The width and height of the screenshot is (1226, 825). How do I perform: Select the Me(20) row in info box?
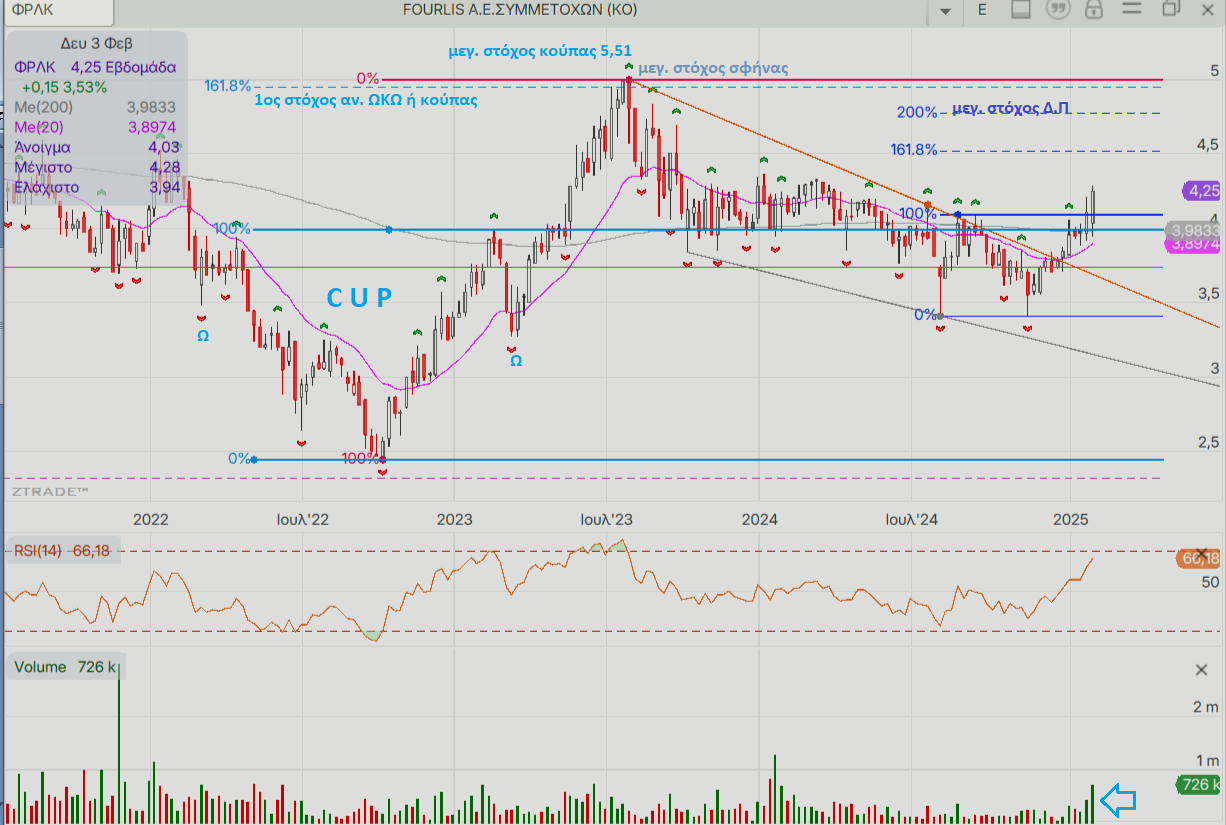point(96,127)
